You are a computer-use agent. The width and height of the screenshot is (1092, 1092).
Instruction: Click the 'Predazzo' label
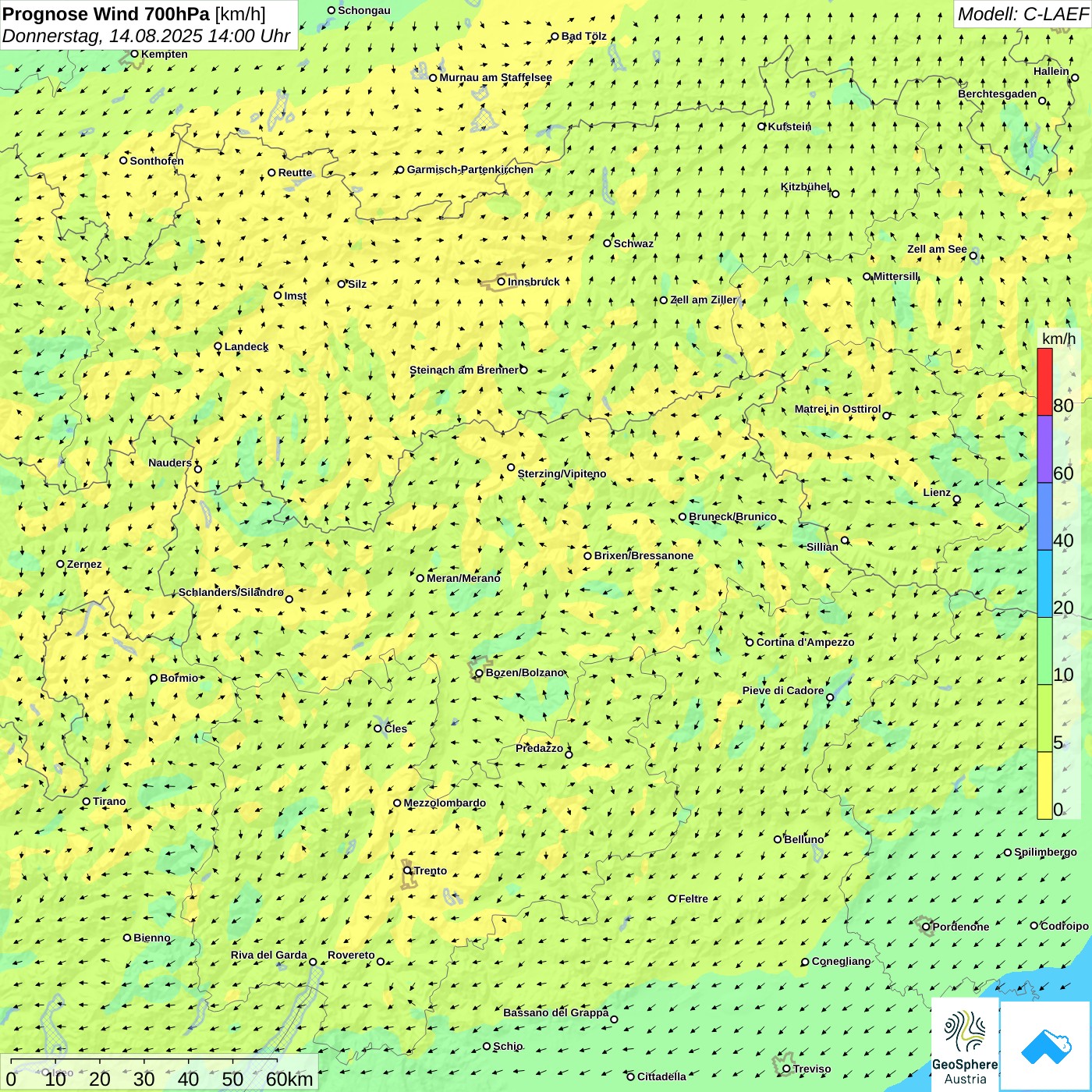539,748
